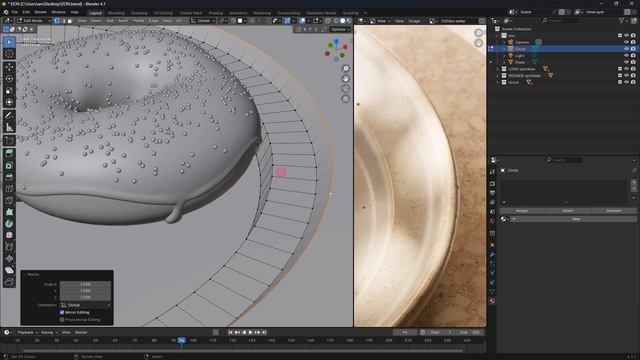Click the Scale Y value field
Screen dimensions: 640x360
(85, 291)
